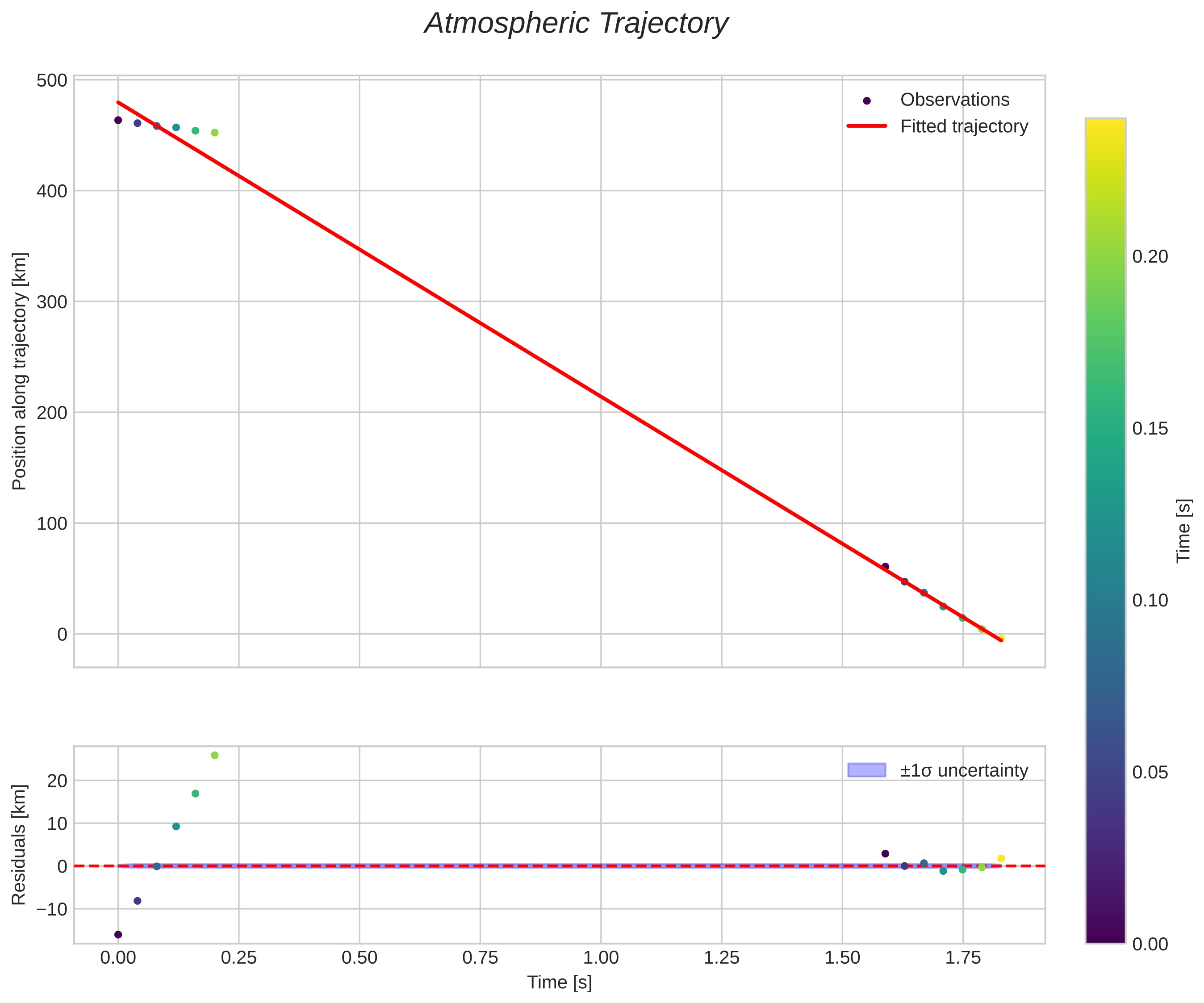Click the dark purple observation near 1.59 s
Screen dimensions: 1204x1003
pyautogui.click(x=885, y=567)
